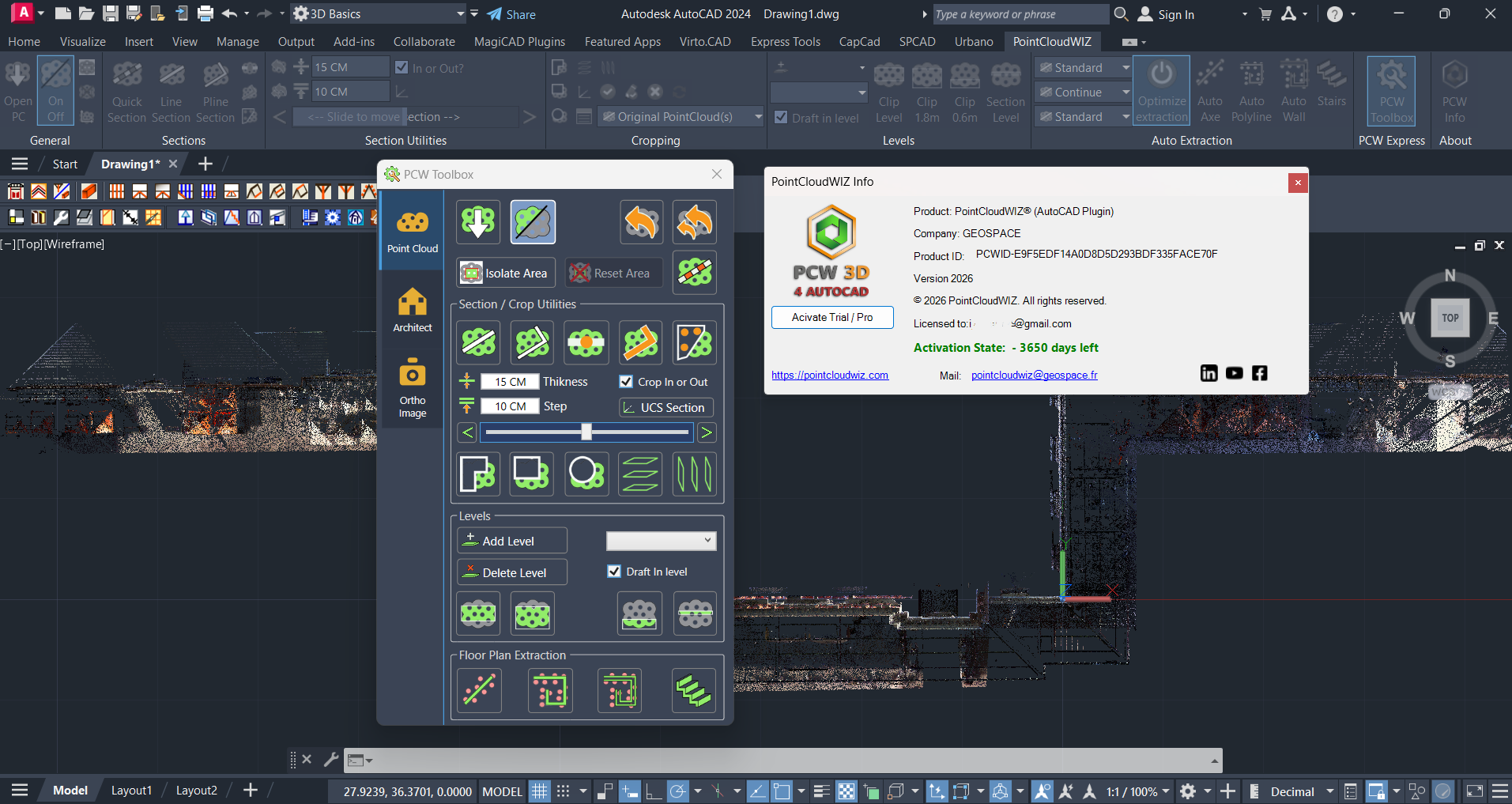
Task: Click the Delete Level button
Action: [x=512, y=572]
